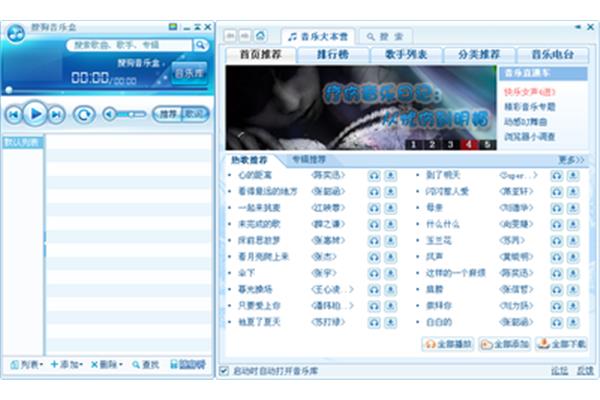Switch to the 搜索 tab
Screen dimensions: 600x400
pyautogui.click(x=385, y=36)
